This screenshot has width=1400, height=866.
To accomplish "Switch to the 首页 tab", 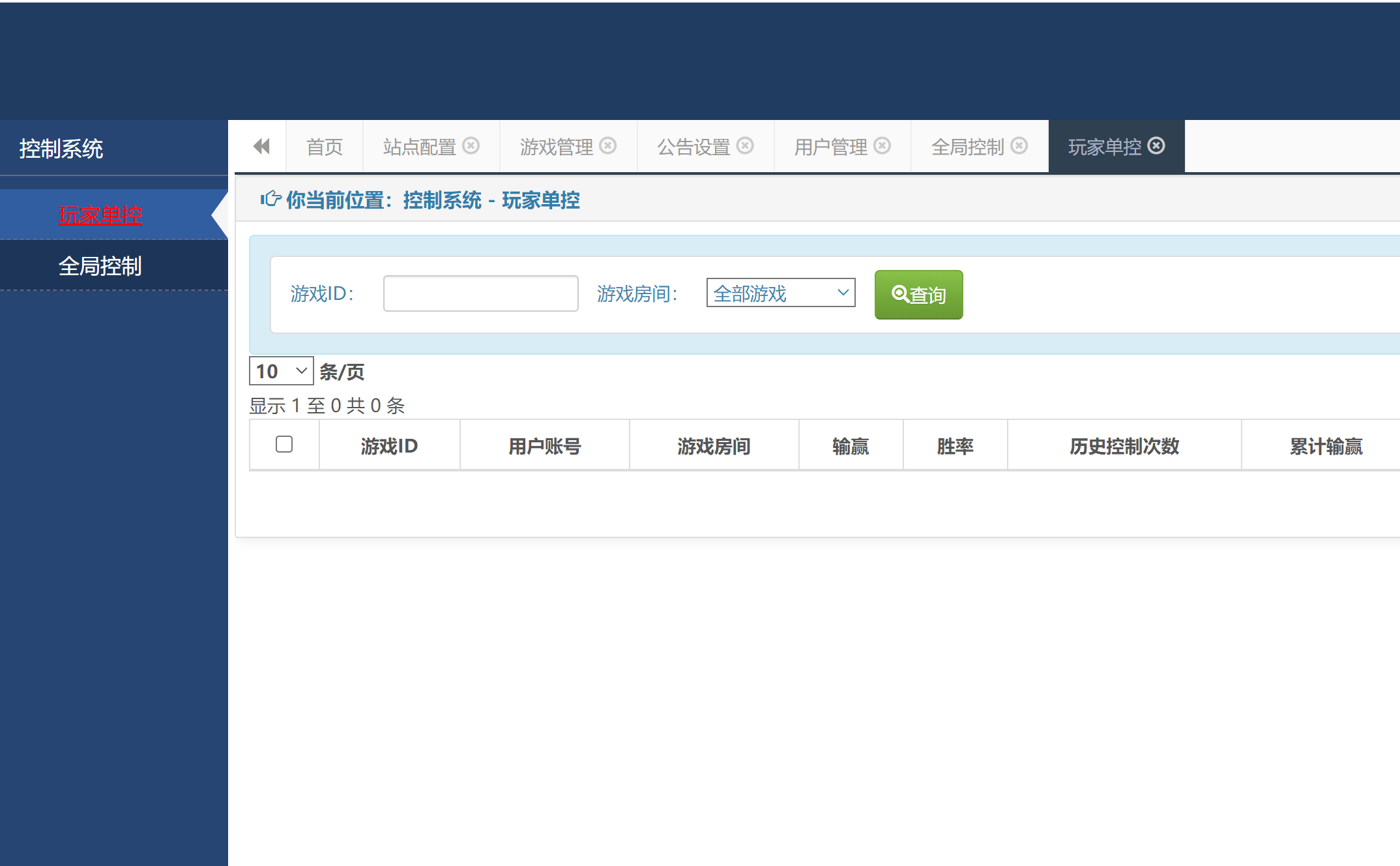I will pyautogui.click(x=324, y=146).
